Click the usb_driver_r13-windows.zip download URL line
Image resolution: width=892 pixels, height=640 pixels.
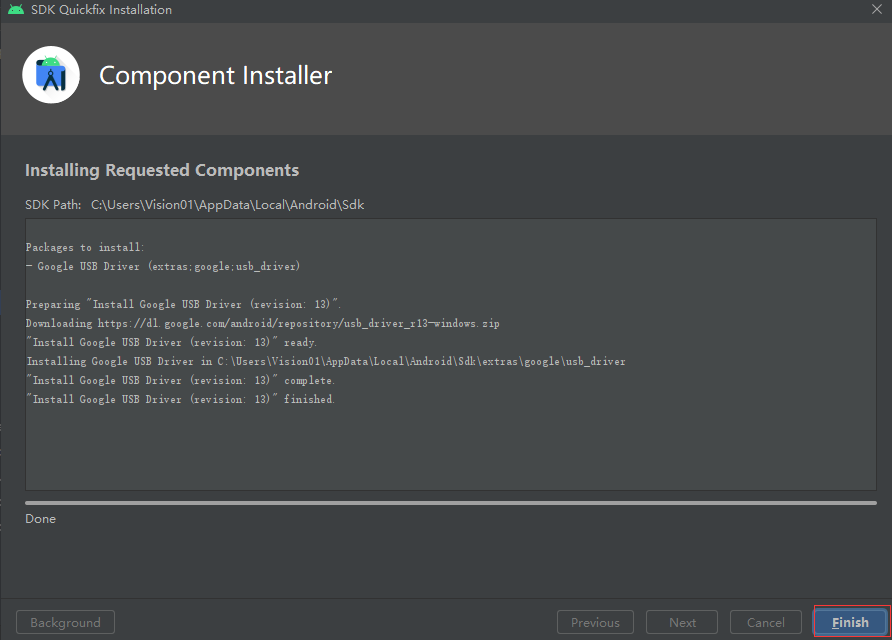click(263, 323)
